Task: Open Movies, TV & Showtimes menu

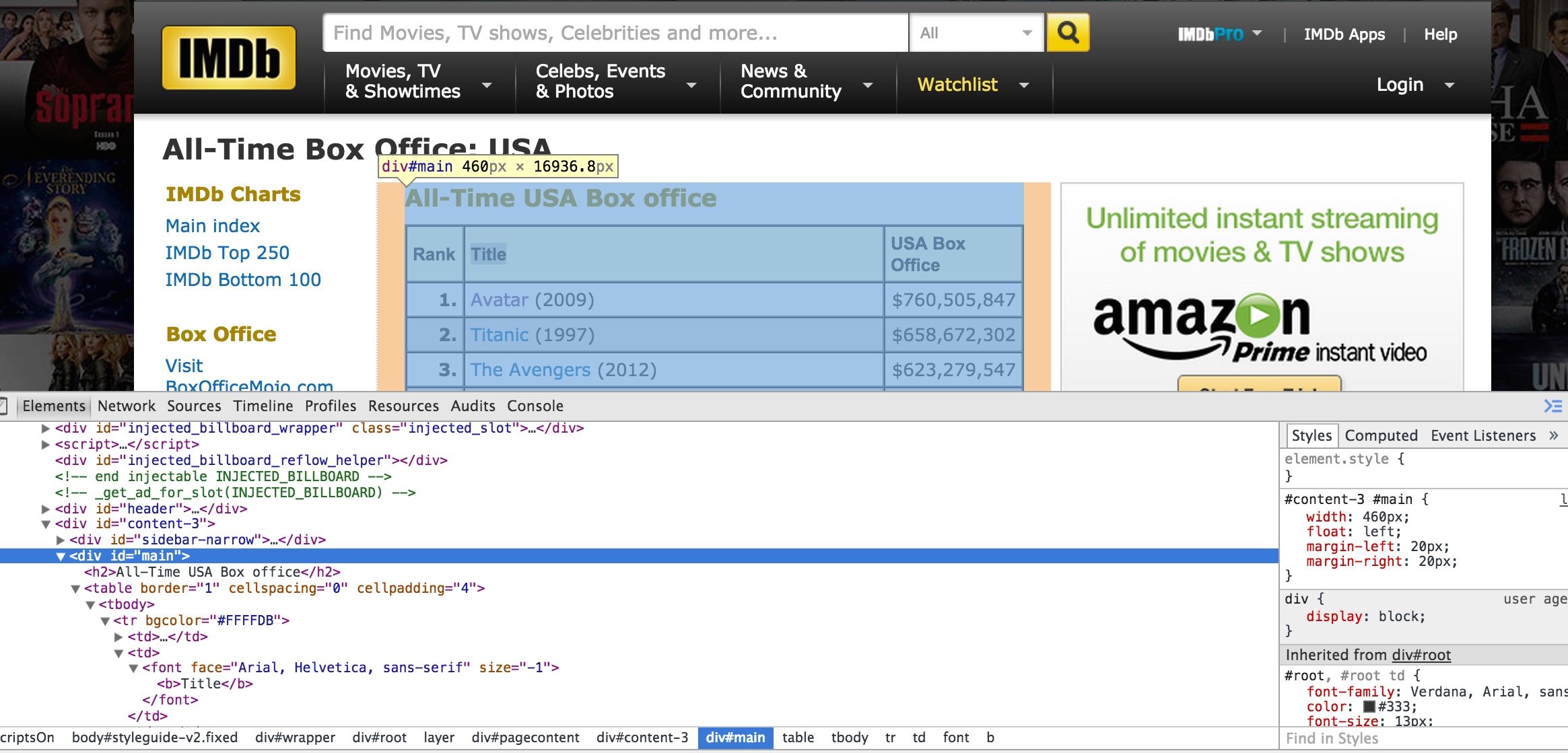Action: [419, 81]
